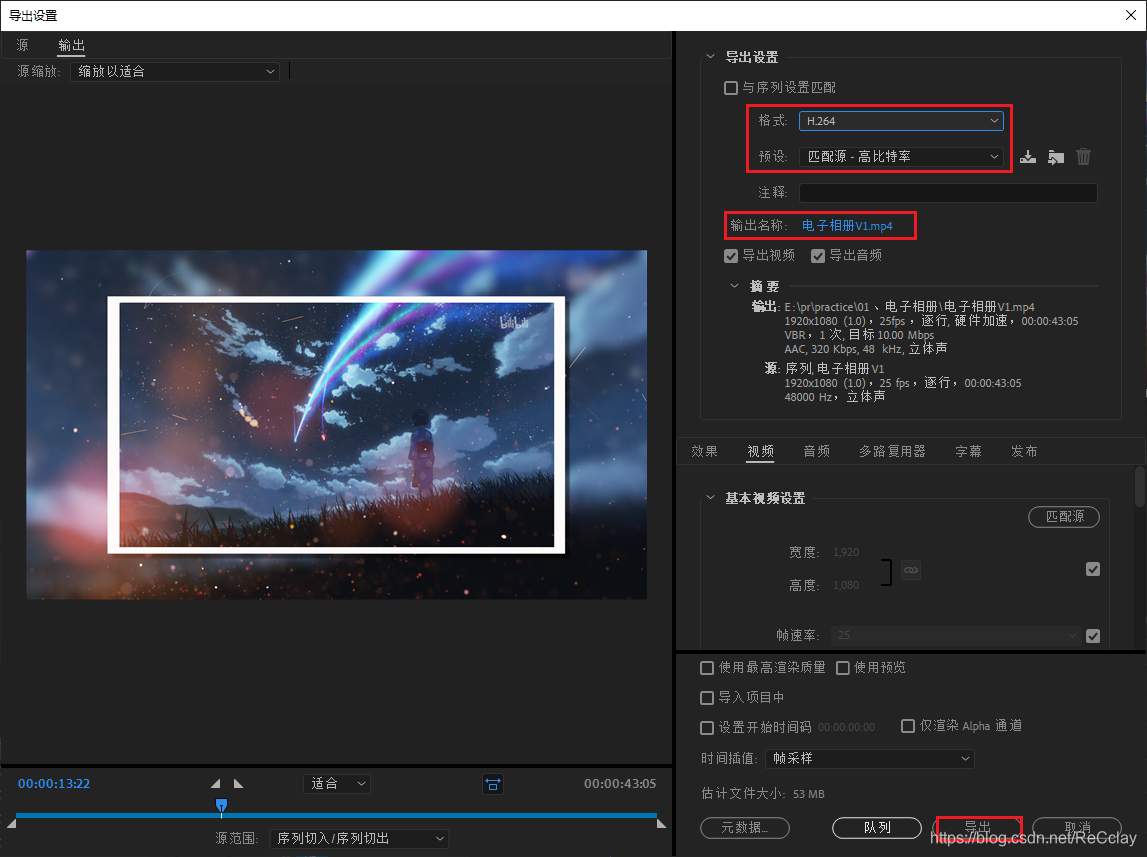Click the output name link 电子相册V1.mp4
The image size is (1147, 857).
click(847, 226)
